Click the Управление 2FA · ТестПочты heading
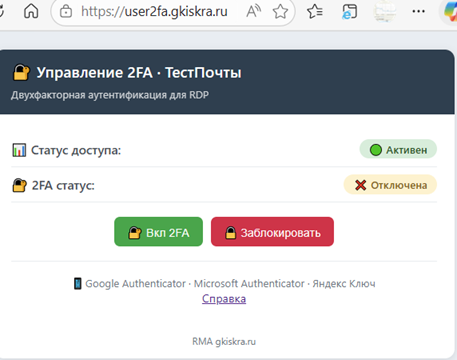Image resolution: width=457 pixels, height=360 pixels. click(x=139, y=73)
